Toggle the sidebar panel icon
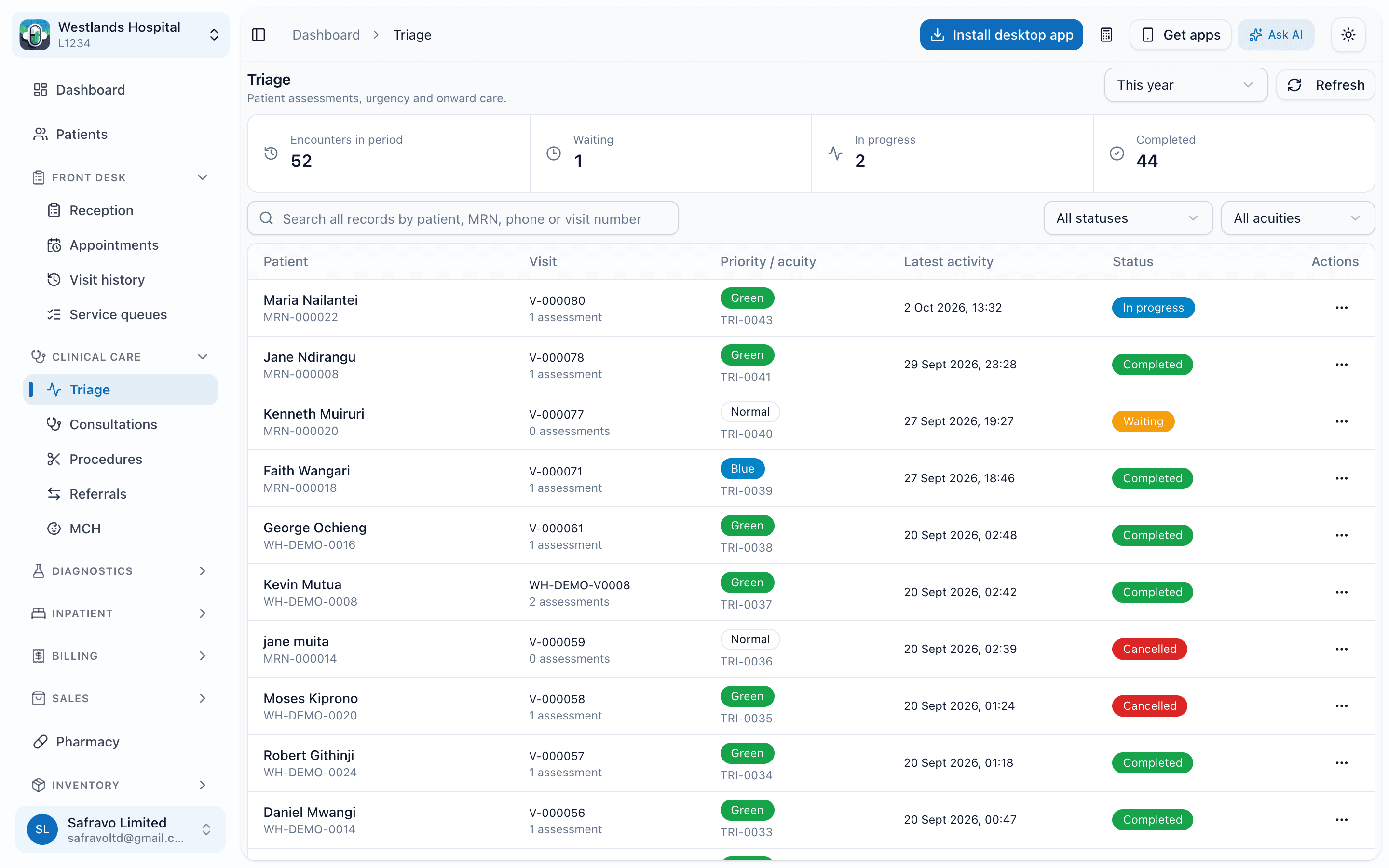Viewport: 1389px width, 868px height. tap(259, 35)
